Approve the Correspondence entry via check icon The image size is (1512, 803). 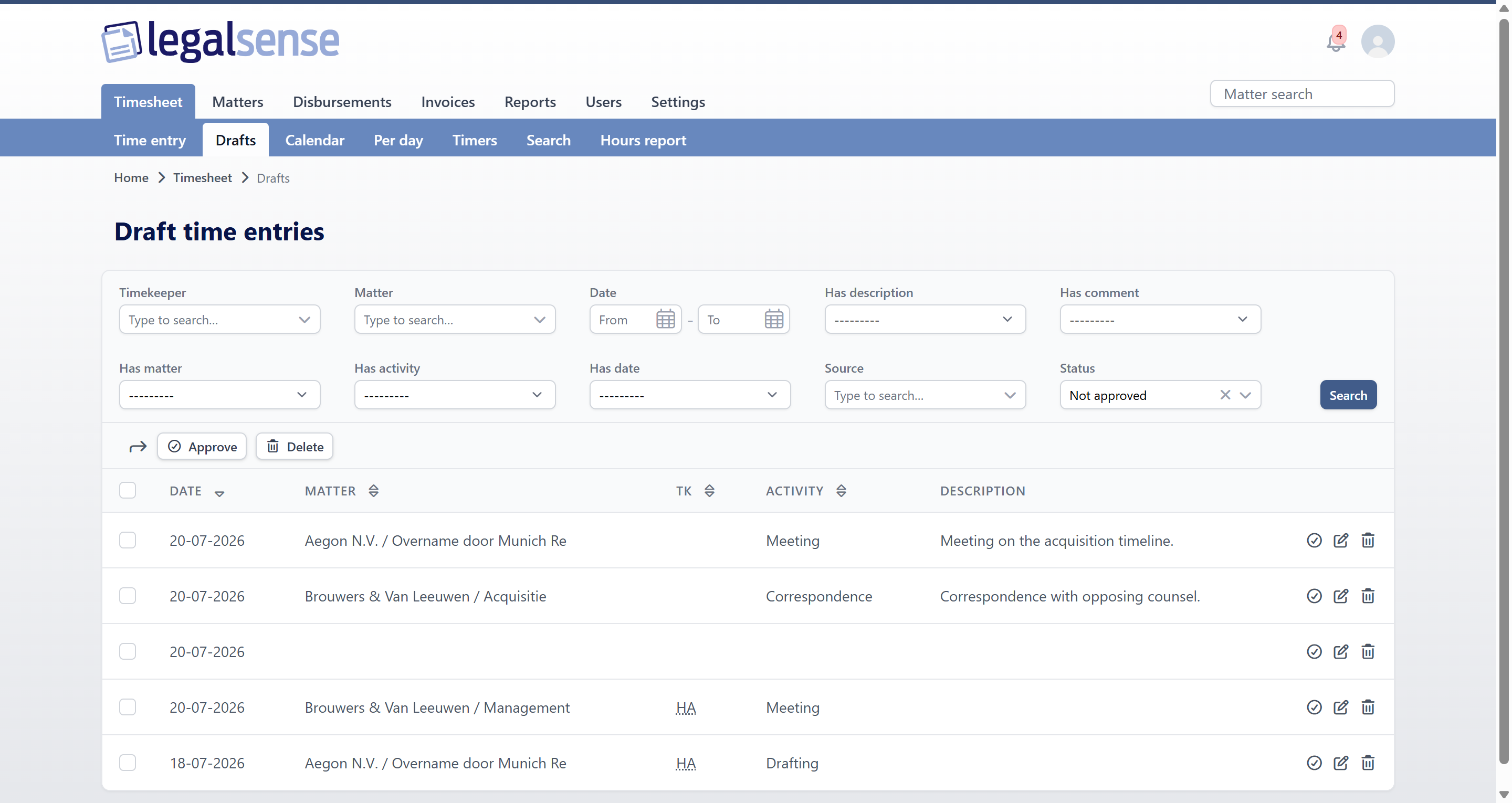click(x=1314, y=596)
